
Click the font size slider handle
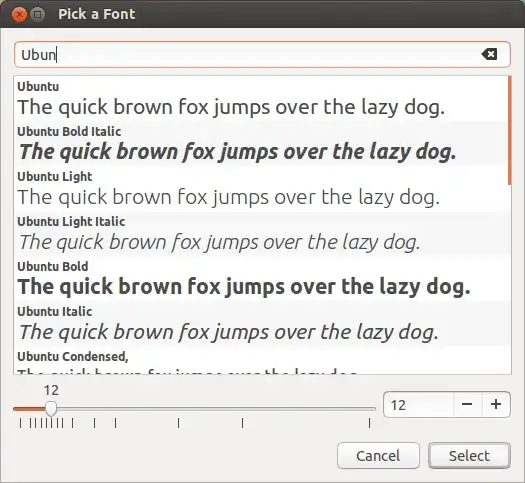click(51, 409)
